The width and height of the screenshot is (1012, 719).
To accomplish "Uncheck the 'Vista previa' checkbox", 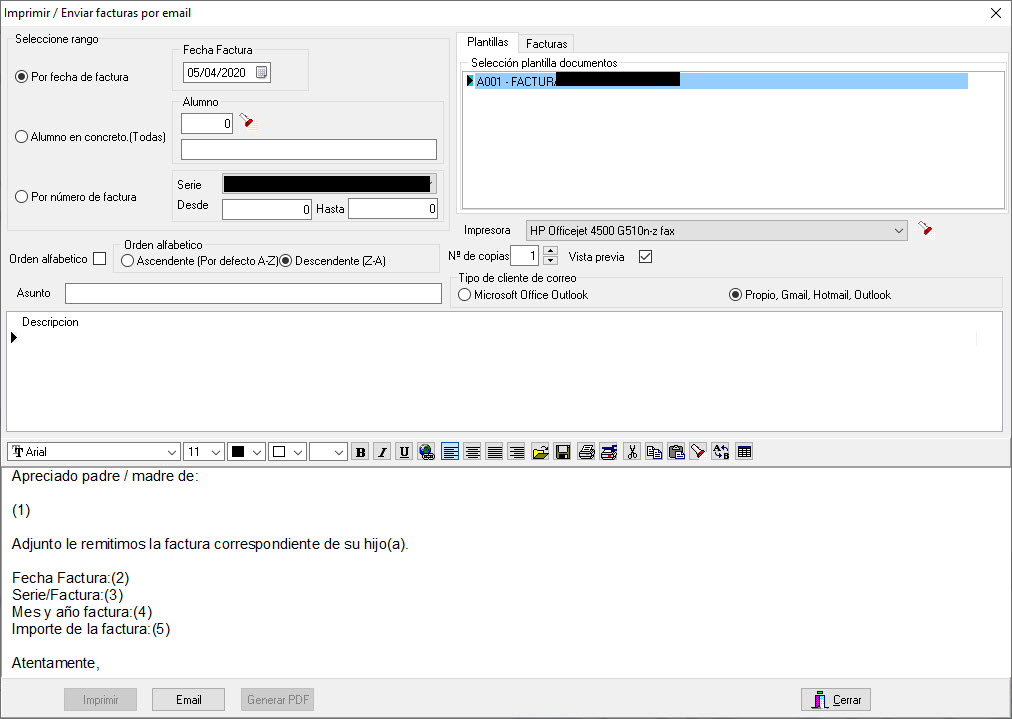I will pos(645,257).
